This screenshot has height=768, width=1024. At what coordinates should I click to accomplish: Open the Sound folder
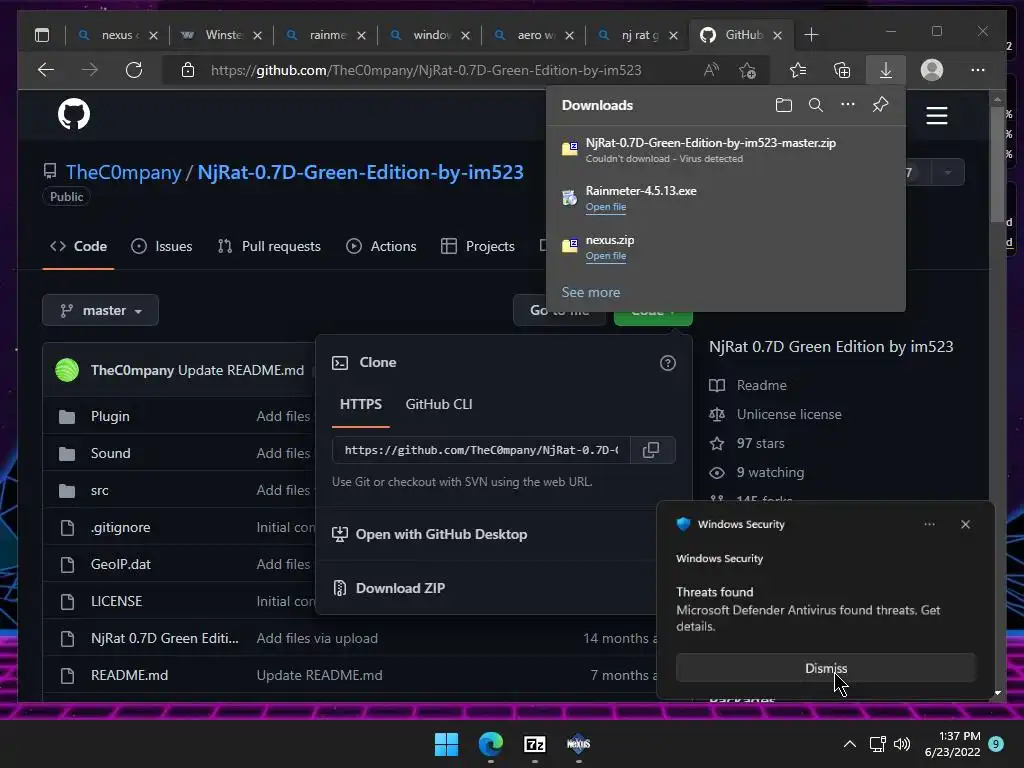110,453
